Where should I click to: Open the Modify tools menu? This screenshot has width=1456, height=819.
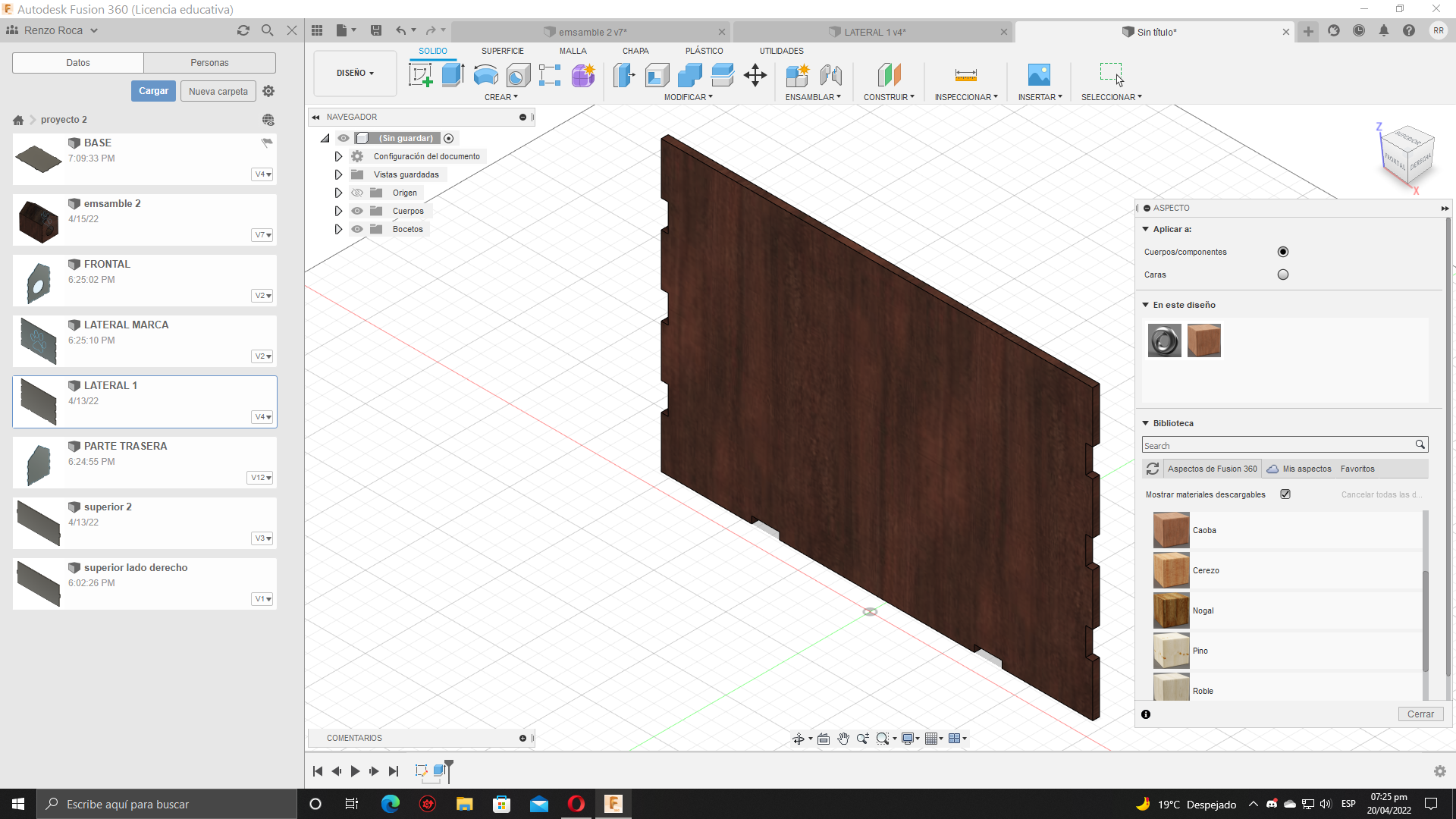tap(688, 97)
